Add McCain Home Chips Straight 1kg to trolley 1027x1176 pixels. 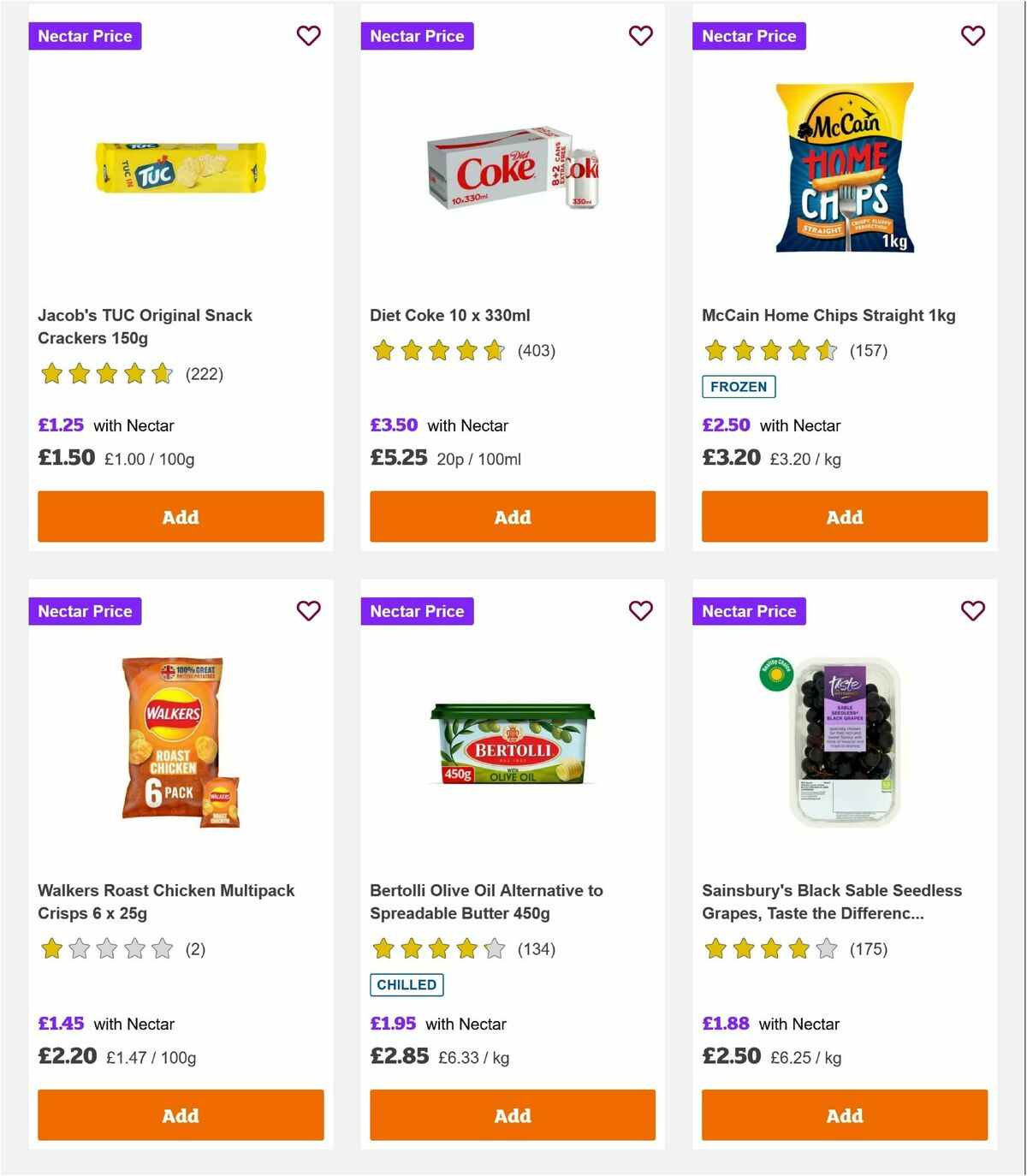pyautogui.click(x=844, y=517)
